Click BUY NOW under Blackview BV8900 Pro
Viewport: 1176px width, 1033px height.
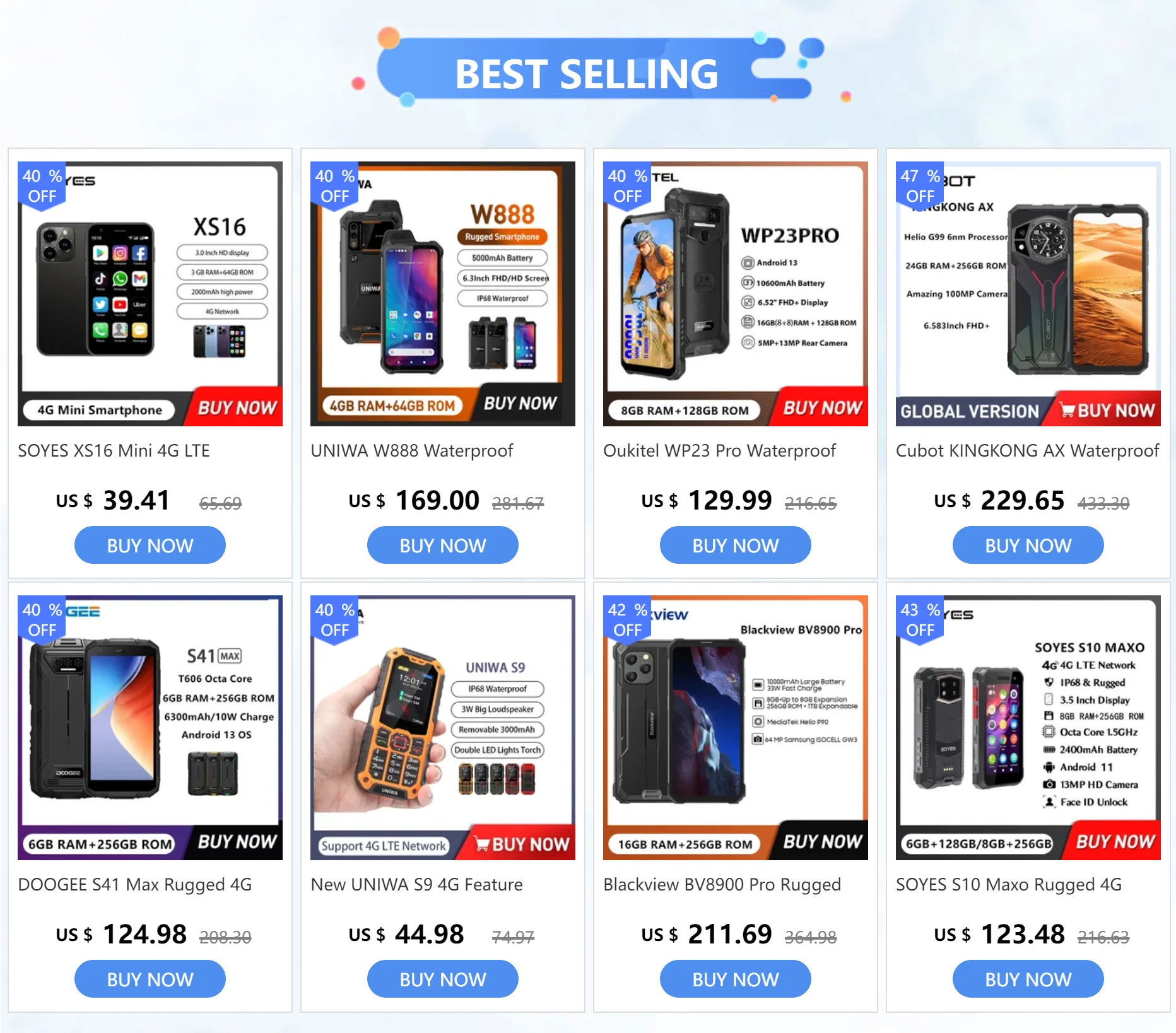(x=736, y=979)
